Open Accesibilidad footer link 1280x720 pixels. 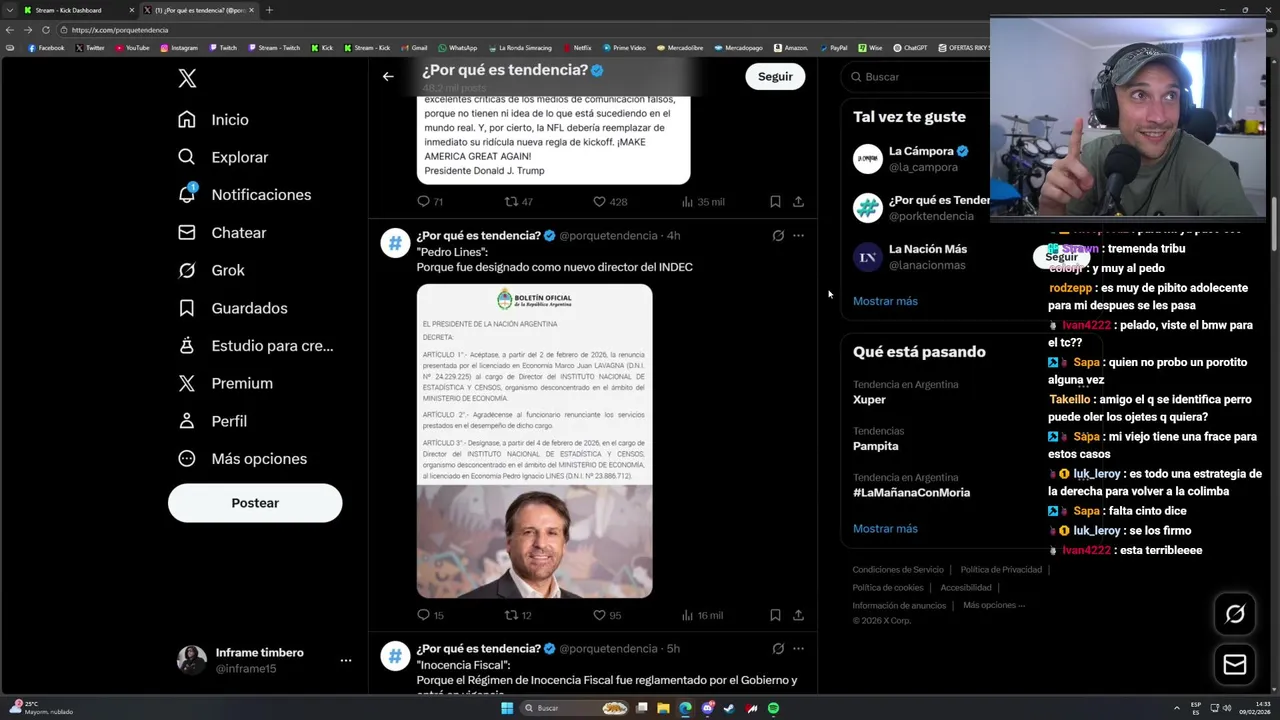point(966,588)
